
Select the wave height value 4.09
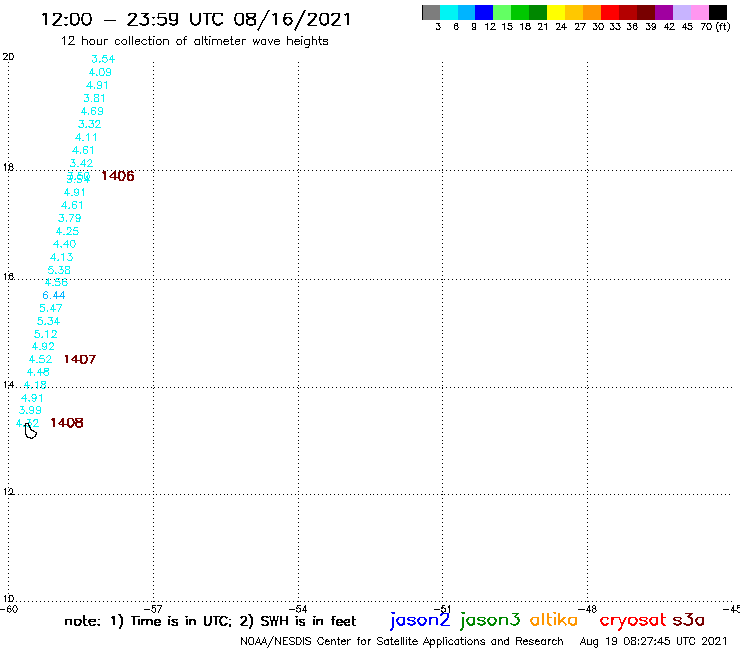[x=100, y=72]
